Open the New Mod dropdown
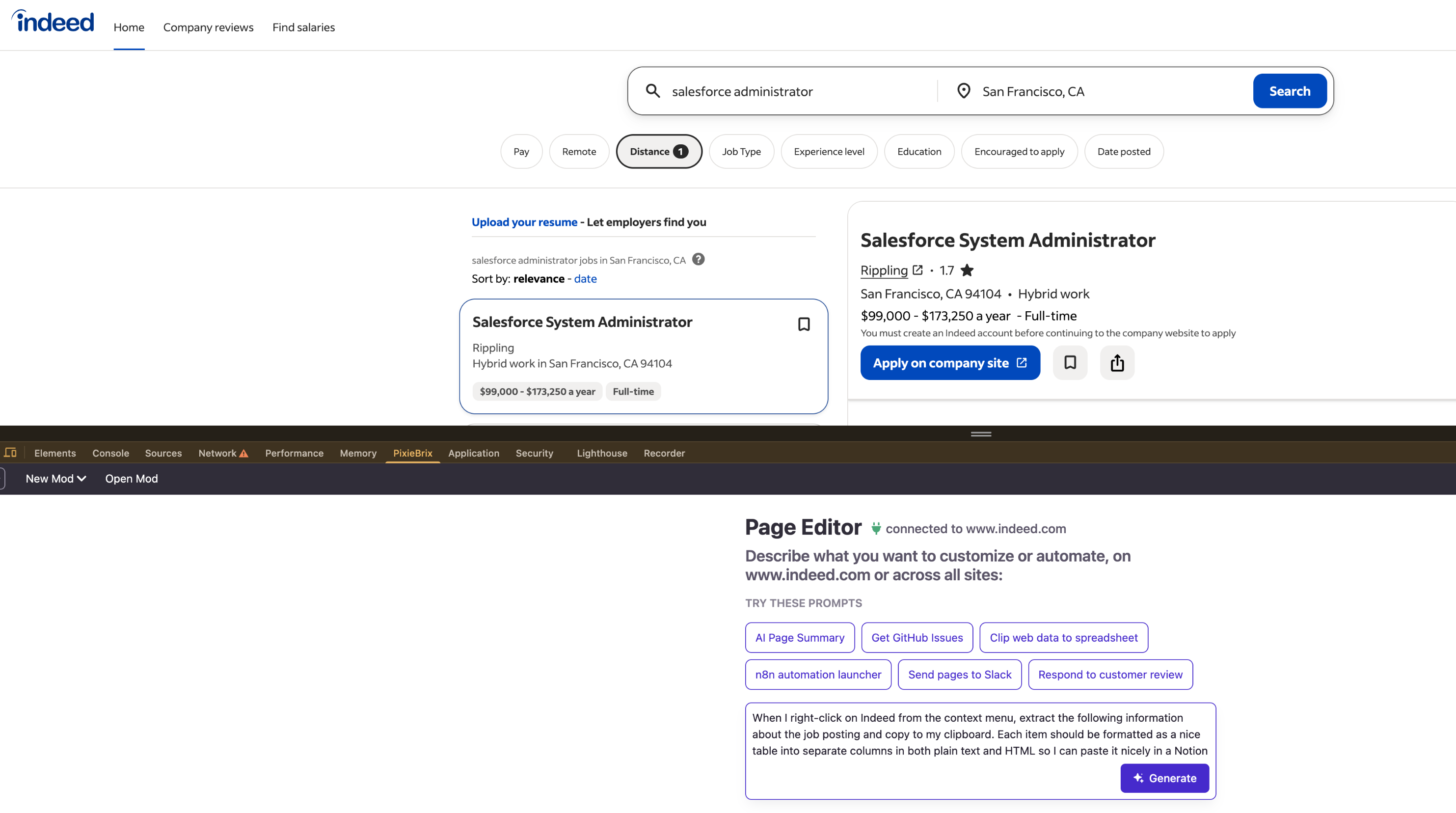 coord(55,479)
